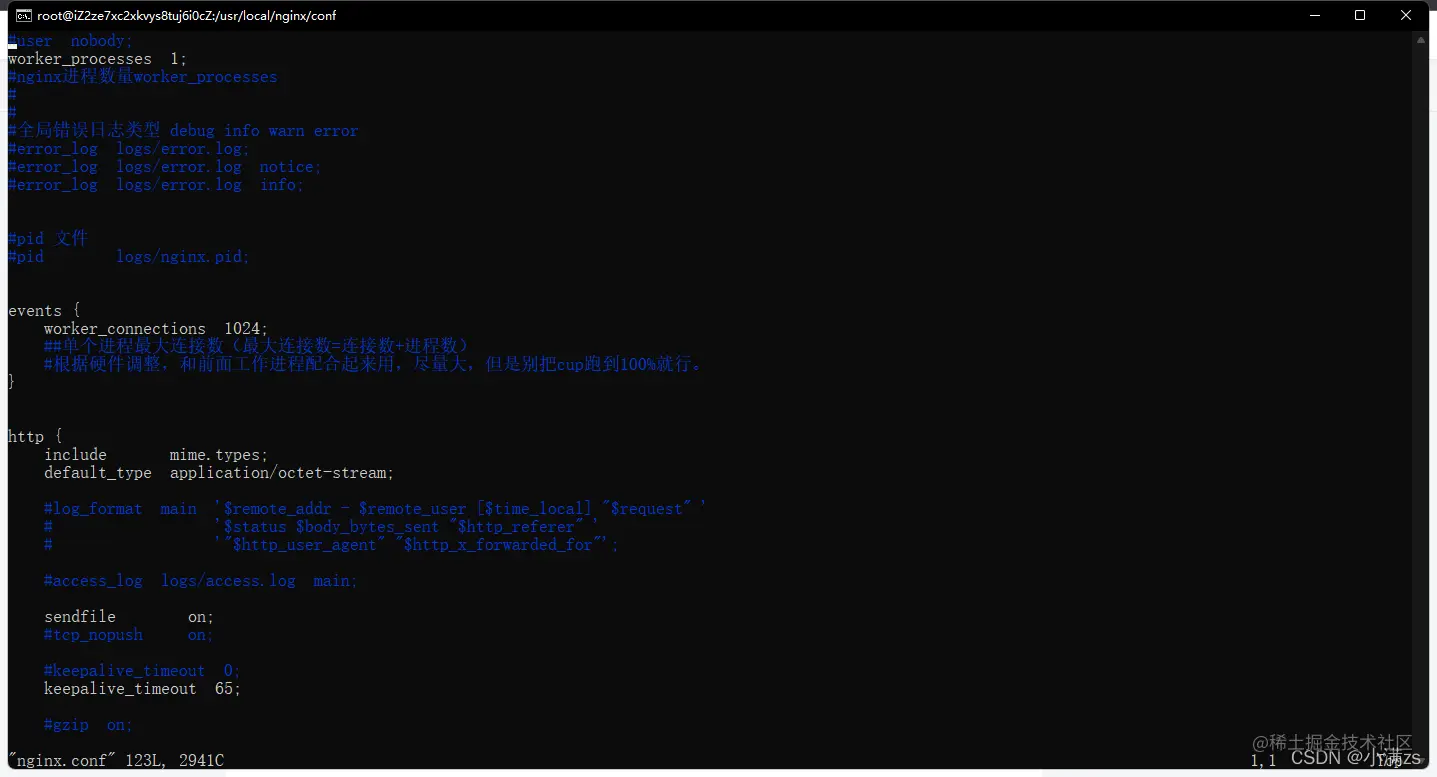
Task: Click the '#user nobody;' line
Action: point(70,41)
